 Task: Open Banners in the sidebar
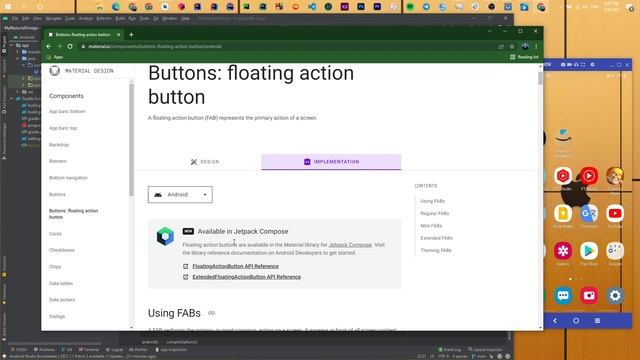[58, 161]
